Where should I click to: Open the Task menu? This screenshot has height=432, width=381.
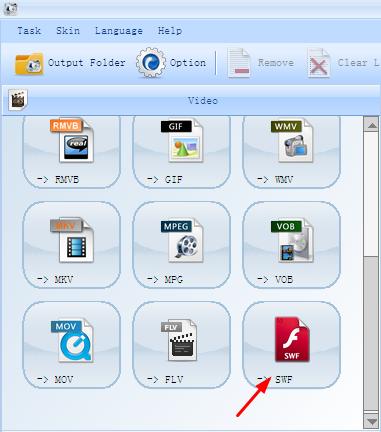(x=29, y=31)
